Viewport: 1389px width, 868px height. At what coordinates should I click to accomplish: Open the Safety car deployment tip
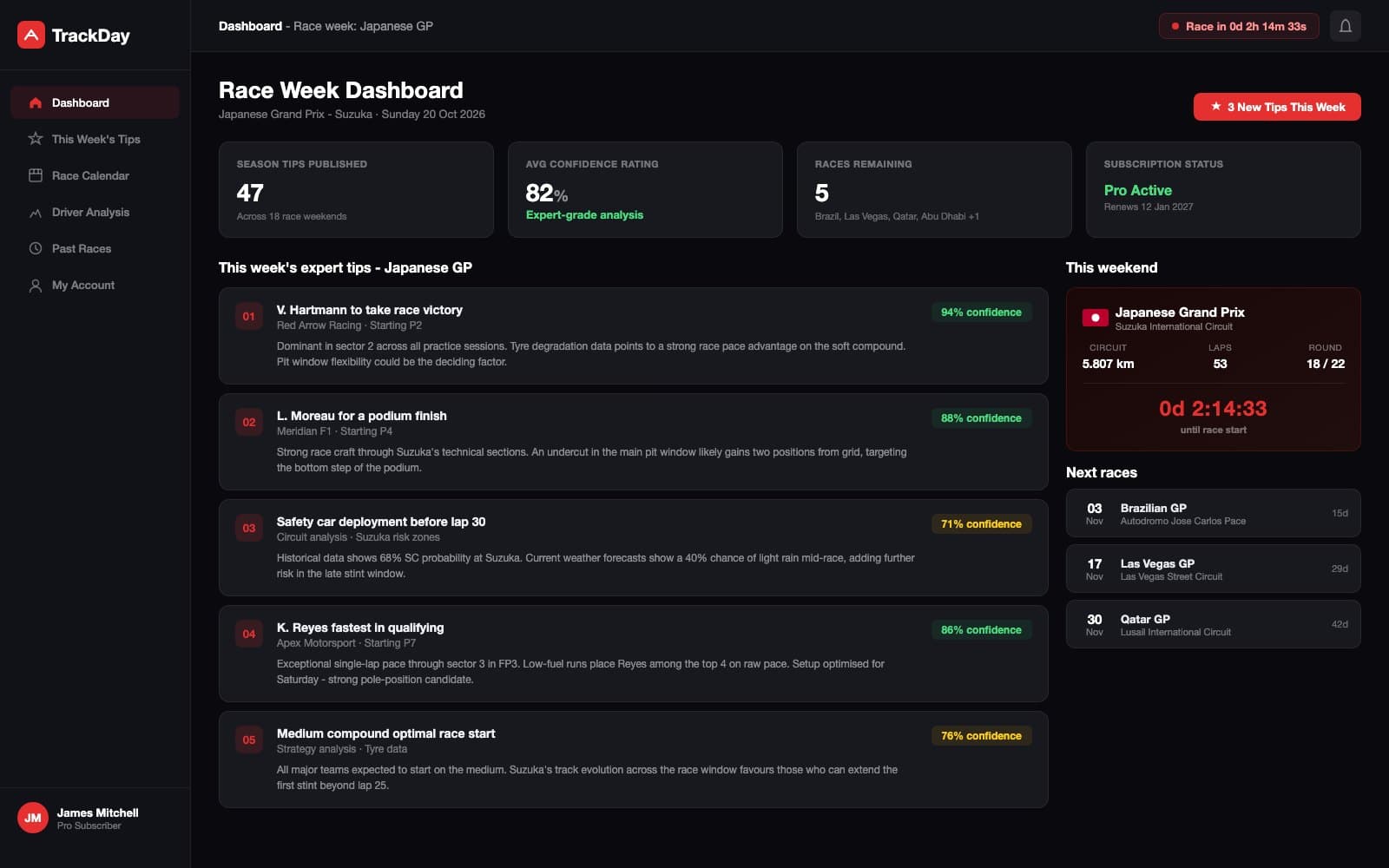tap(634, 548)
